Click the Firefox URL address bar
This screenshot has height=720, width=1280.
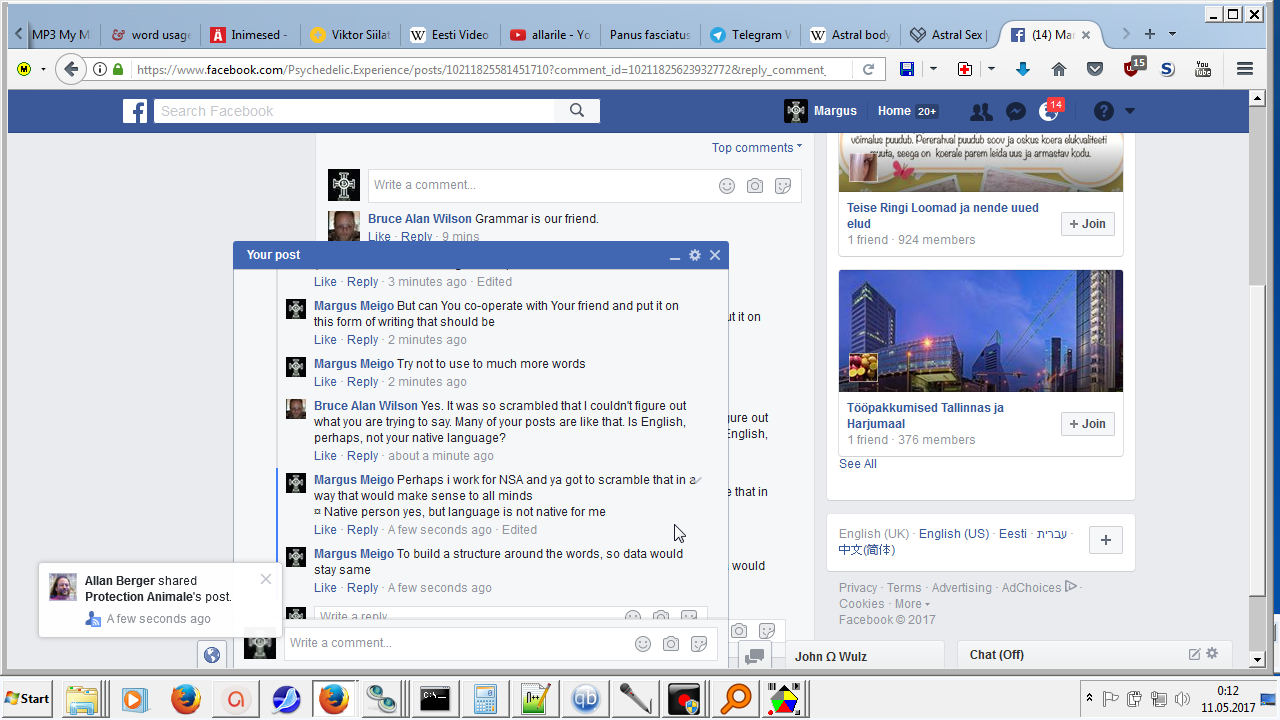pos(480,69)
